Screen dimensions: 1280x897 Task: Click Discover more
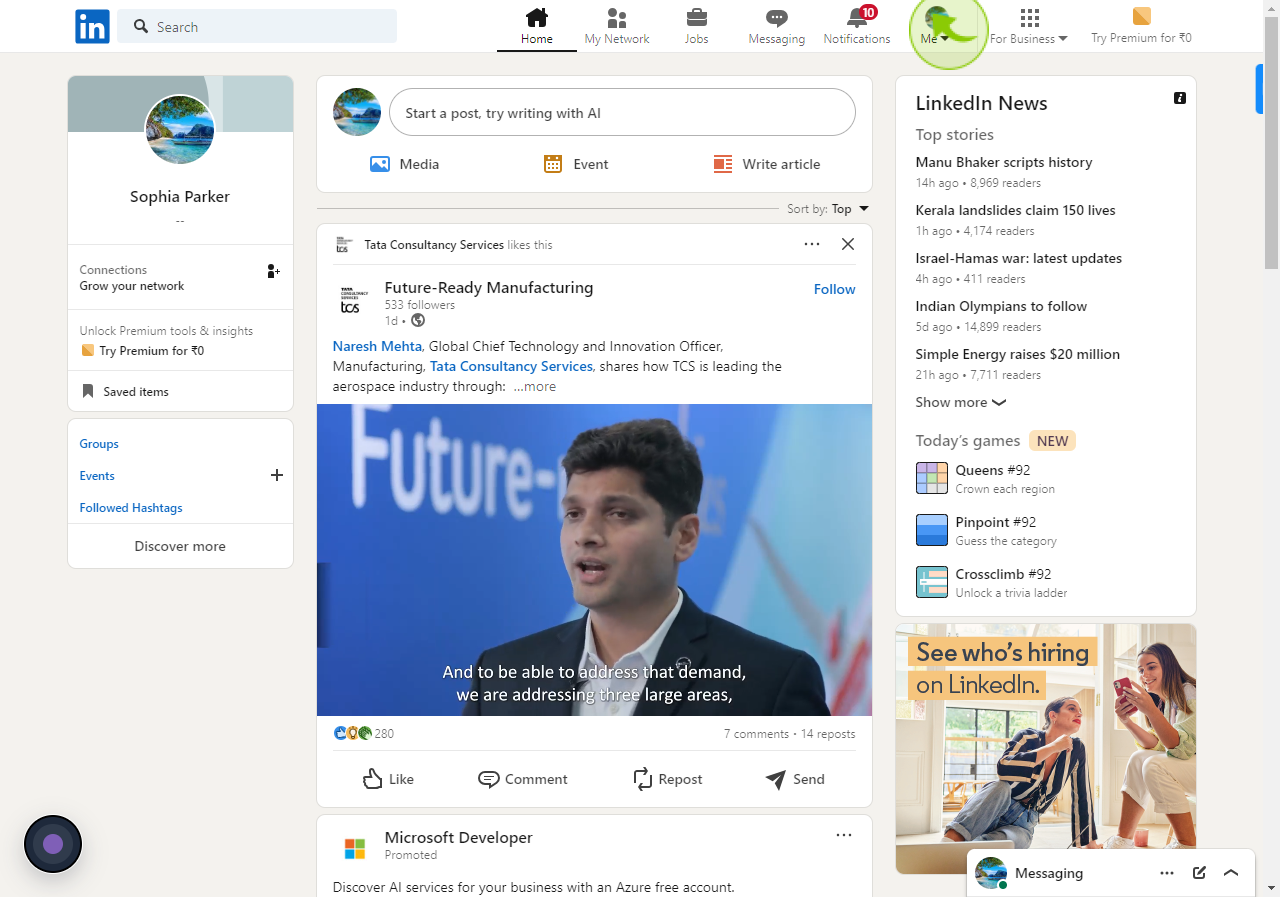(x=180, y=546)
